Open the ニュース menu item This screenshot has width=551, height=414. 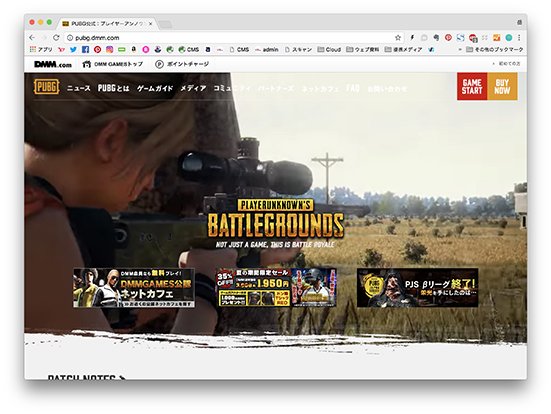79,88
